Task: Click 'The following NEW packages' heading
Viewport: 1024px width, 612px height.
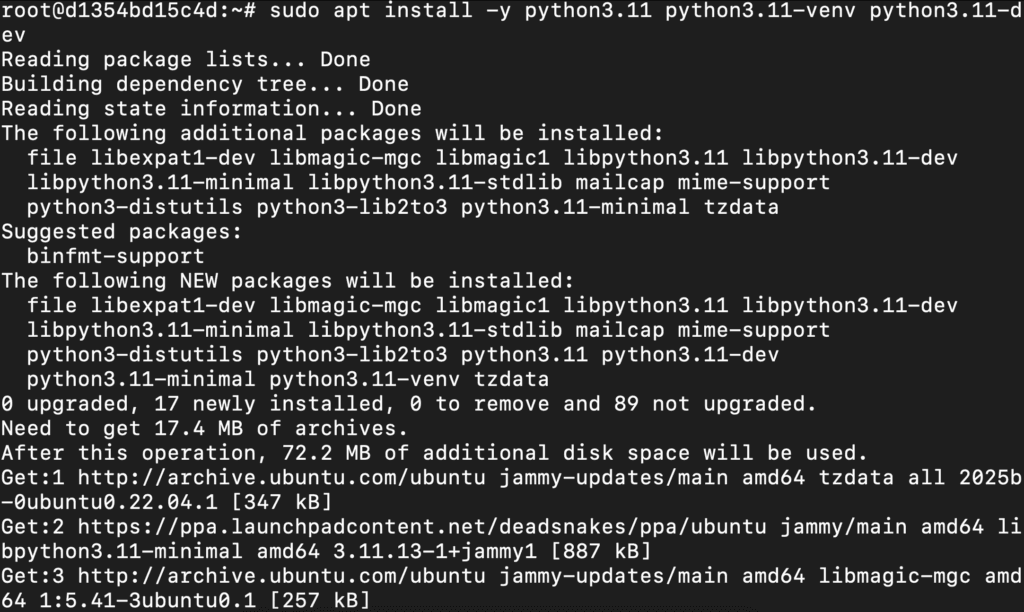Action: coord(167,281)
